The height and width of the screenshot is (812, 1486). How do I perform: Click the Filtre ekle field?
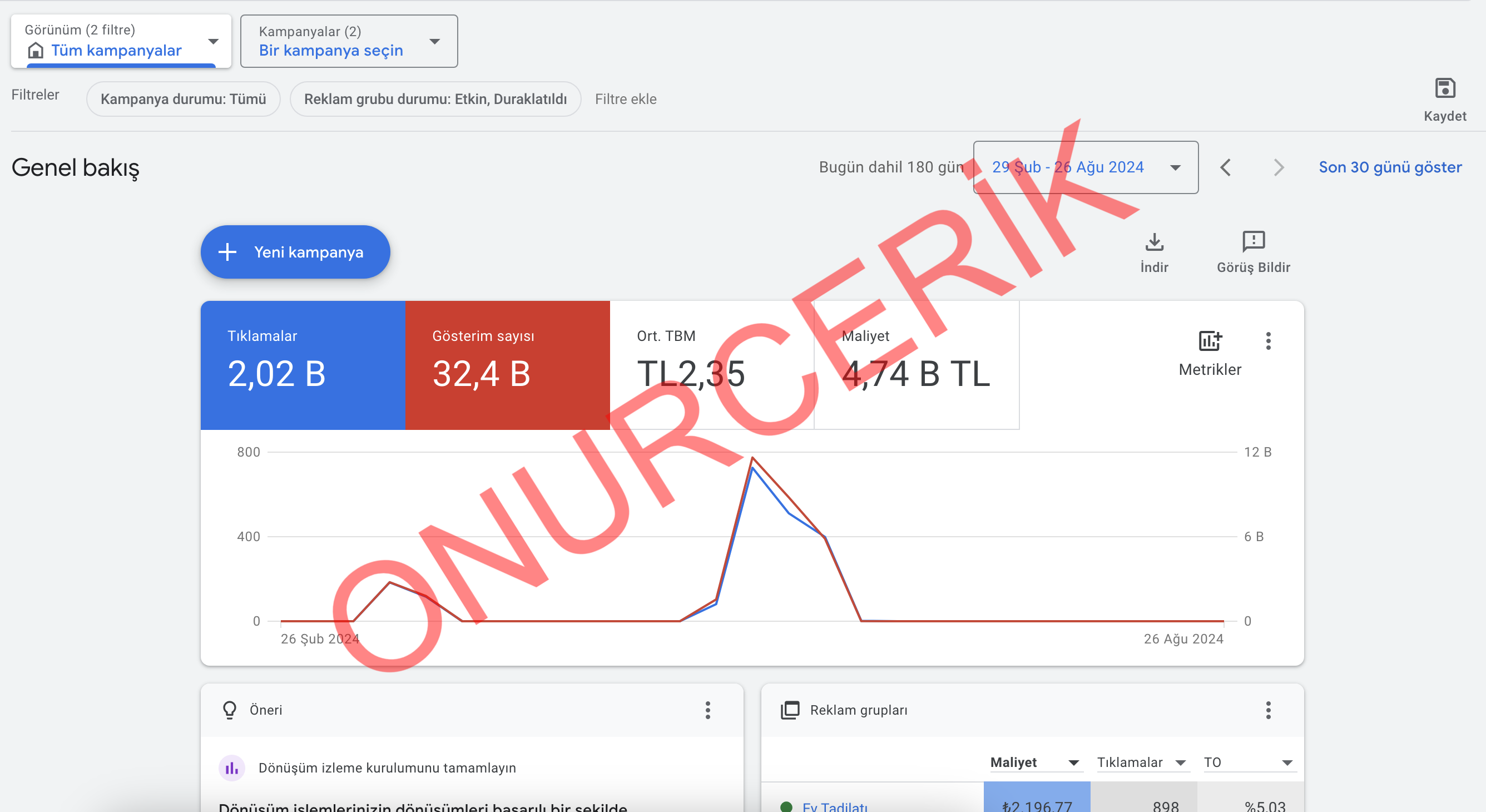(625, 99)
